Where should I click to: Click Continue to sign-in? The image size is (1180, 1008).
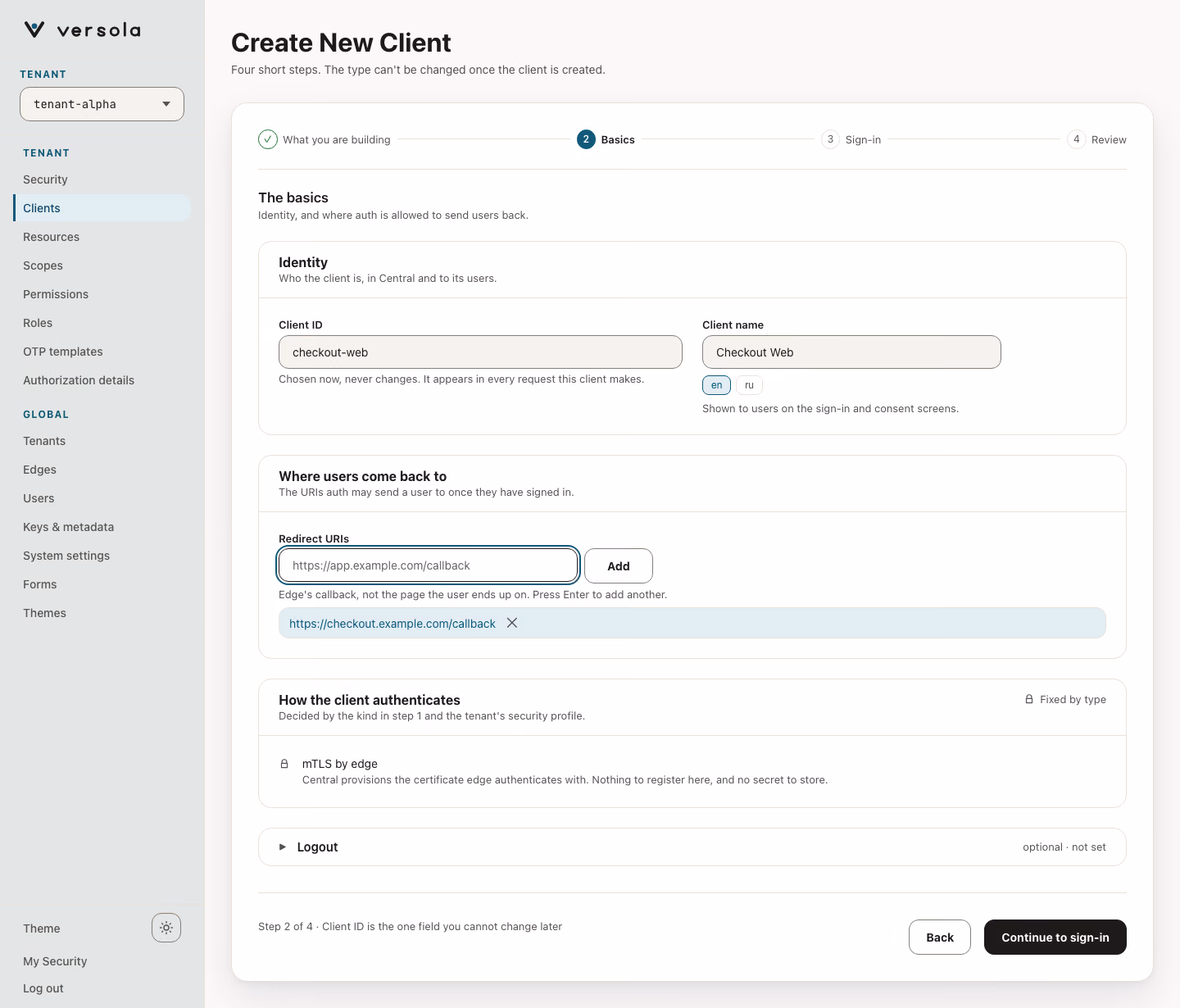pyautogui.click(x=1055, y=938)
